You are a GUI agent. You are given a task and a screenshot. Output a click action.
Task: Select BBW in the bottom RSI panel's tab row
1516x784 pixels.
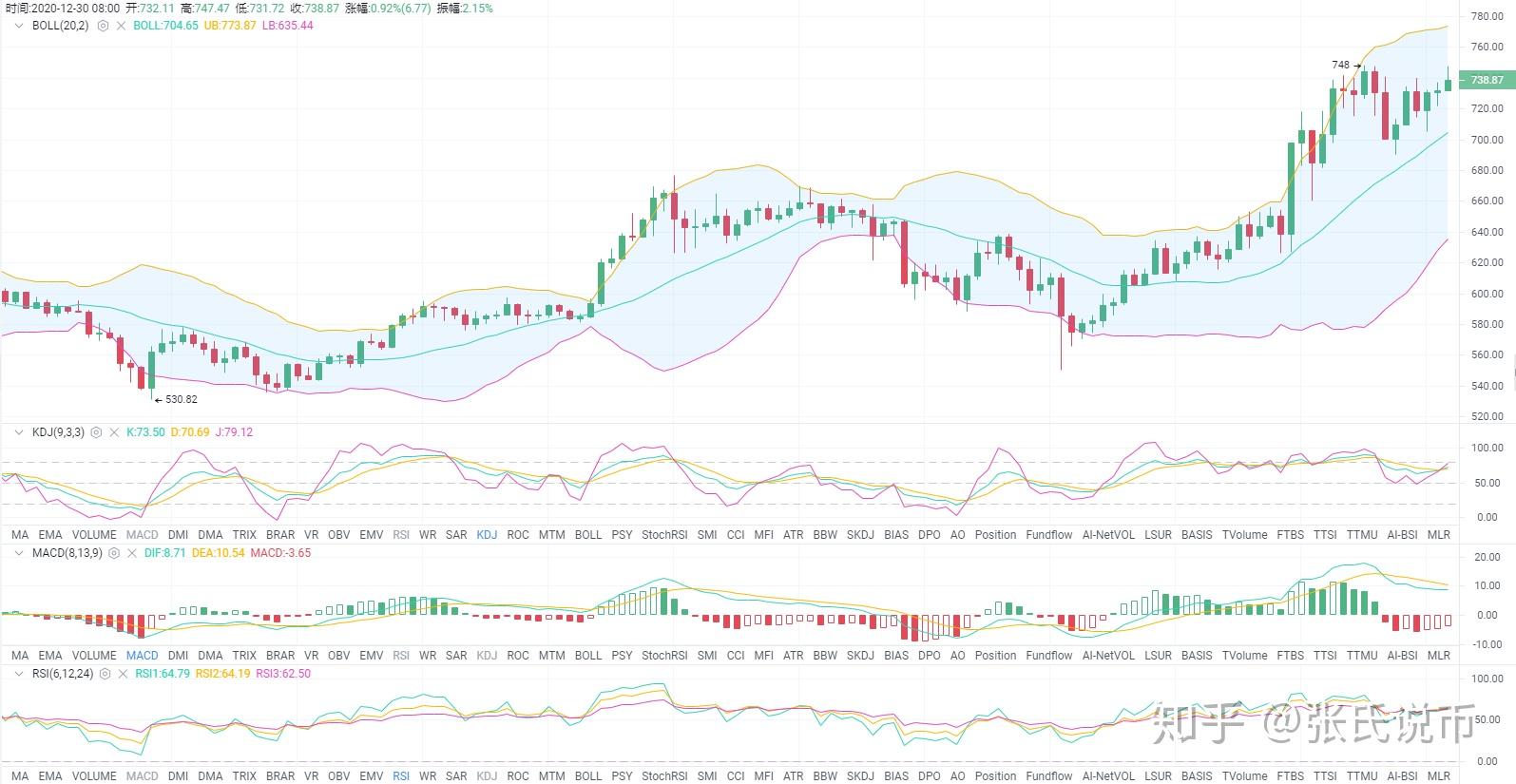pos(825,776)
